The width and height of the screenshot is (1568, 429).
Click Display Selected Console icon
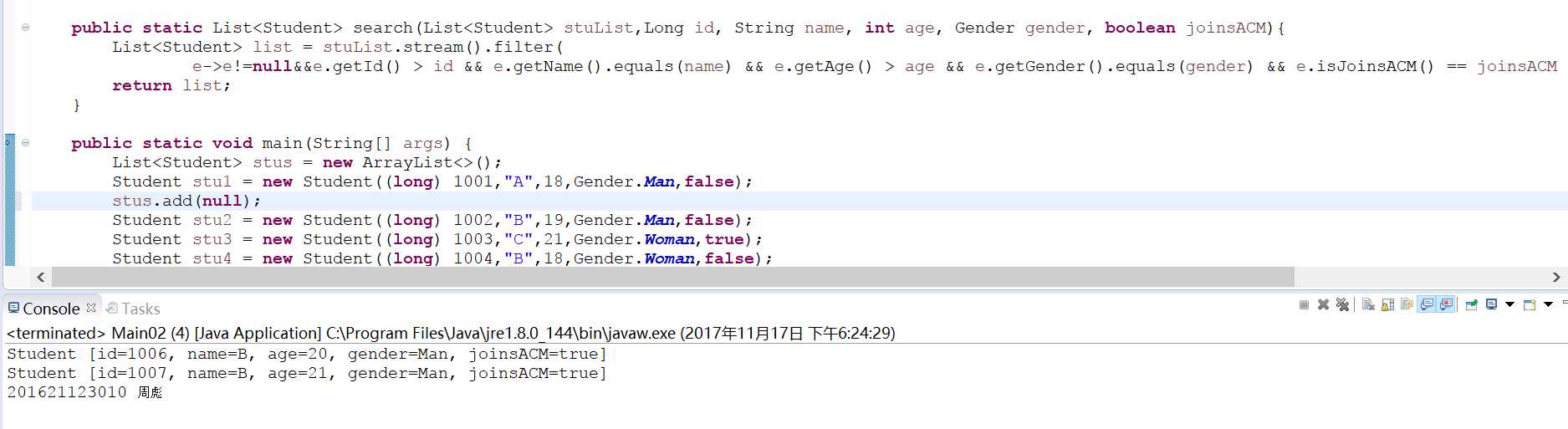1491,304
